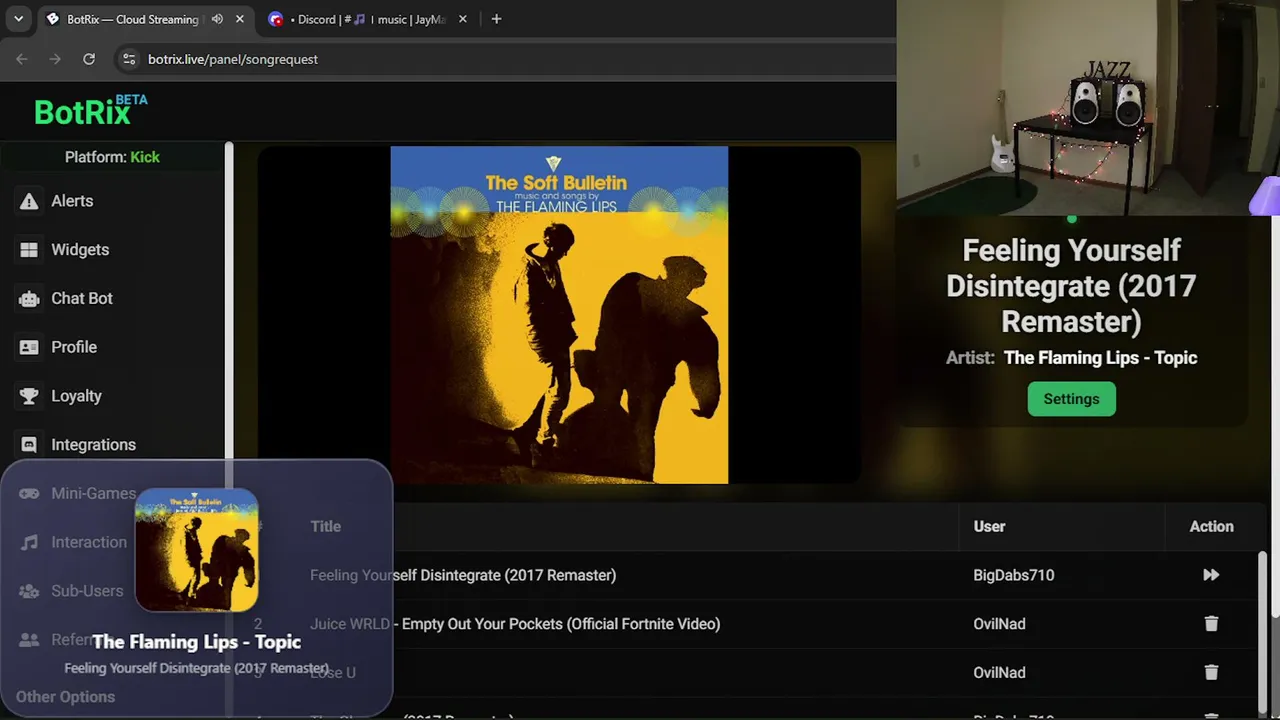Reload the BotRix page
Screen dimensions: 1280x720
coord(89,59)
